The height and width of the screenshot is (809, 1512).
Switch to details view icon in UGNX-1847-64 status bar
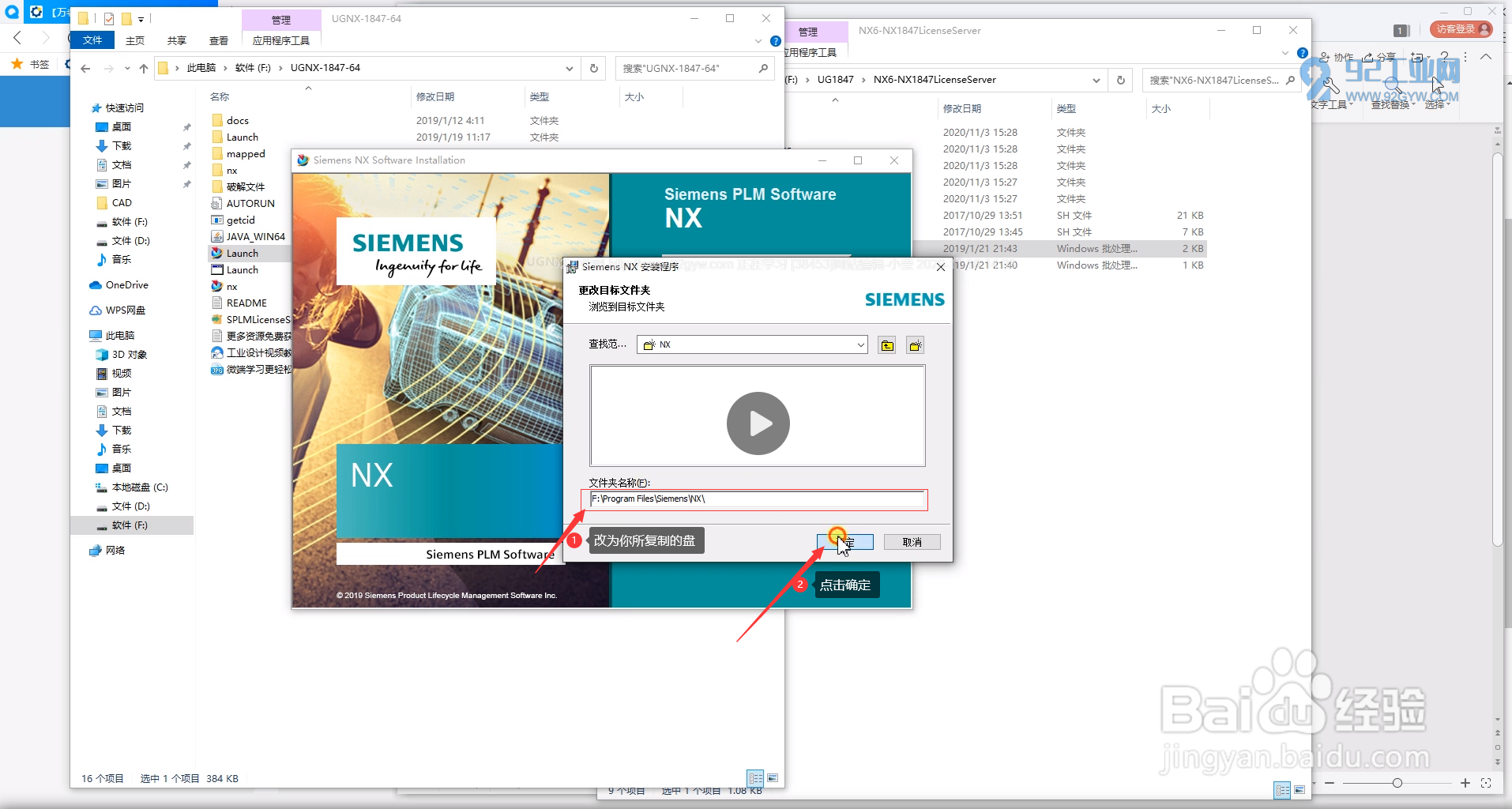(x=755, y=778)
